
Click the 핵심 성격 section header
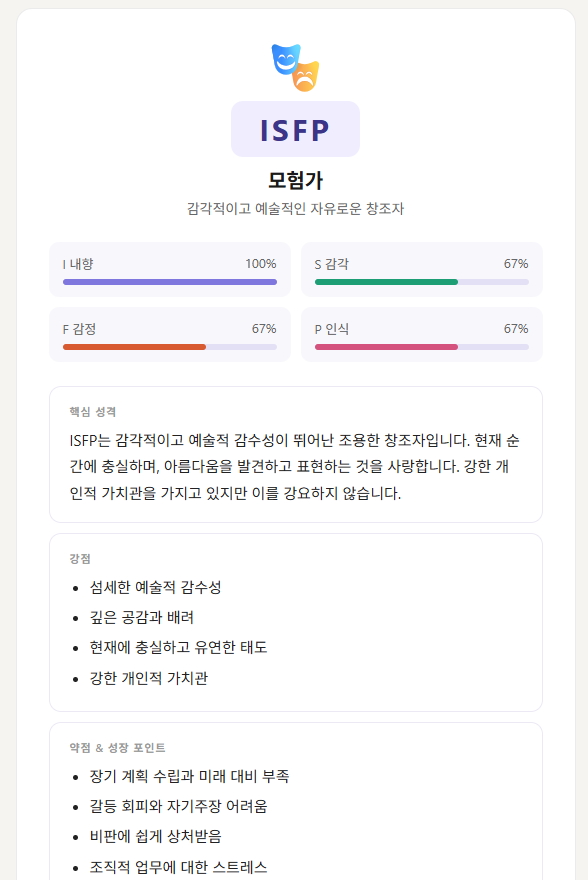pos(93,412)
